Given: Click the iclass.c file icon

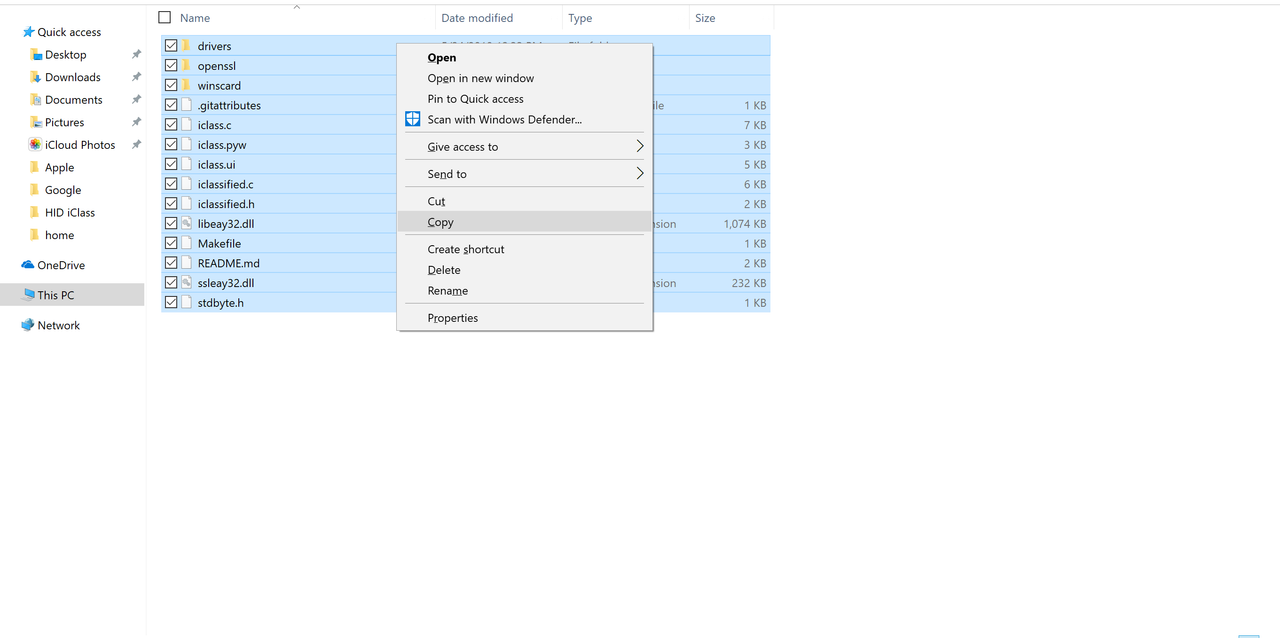Looking at the screenshot, I should [187, 125].
